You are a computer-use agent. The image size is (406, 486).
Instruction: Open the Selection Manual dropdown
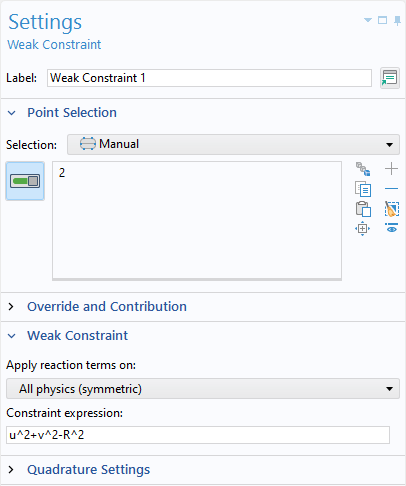[x=233, y=144]
